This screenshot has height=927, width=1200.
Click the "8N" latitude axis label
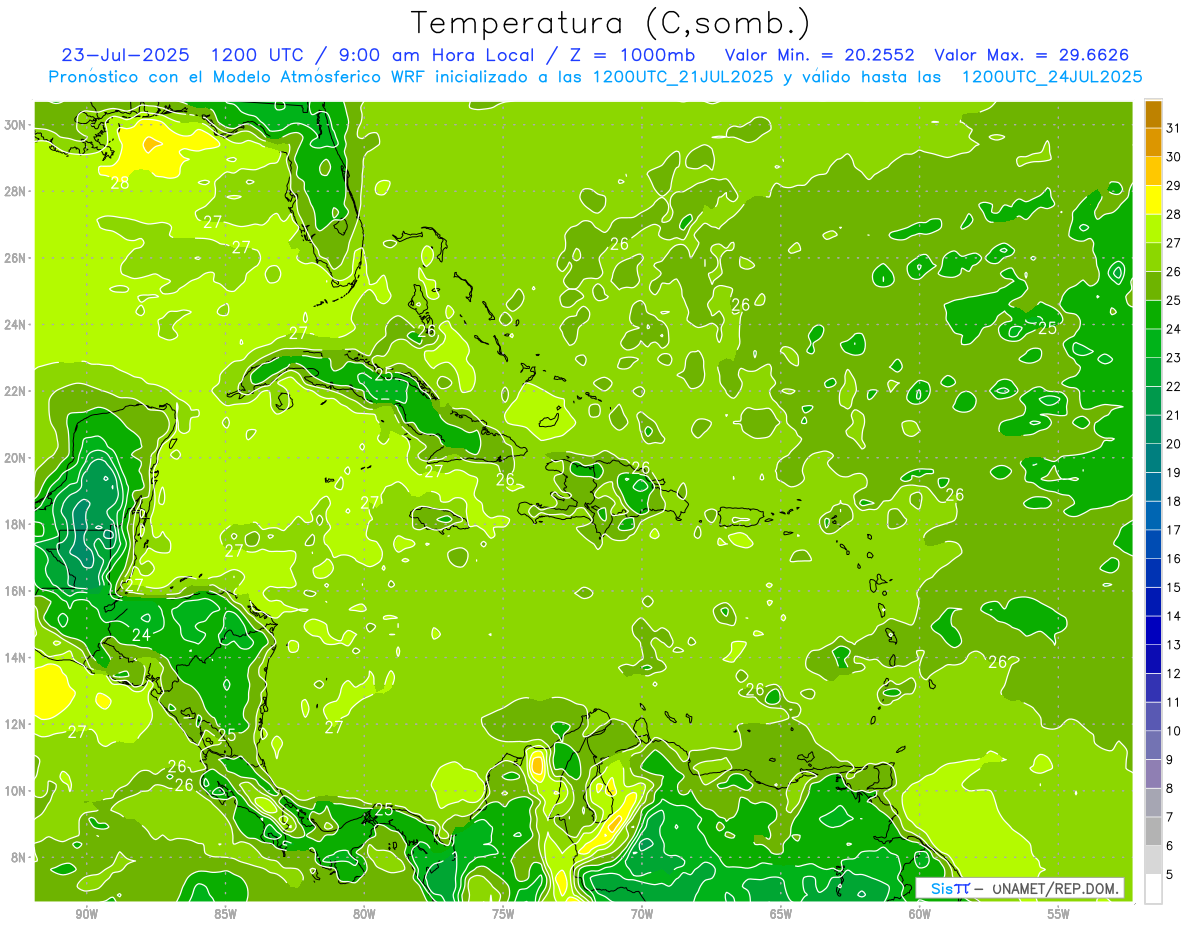pyautogui.click(x=20, y=857)
